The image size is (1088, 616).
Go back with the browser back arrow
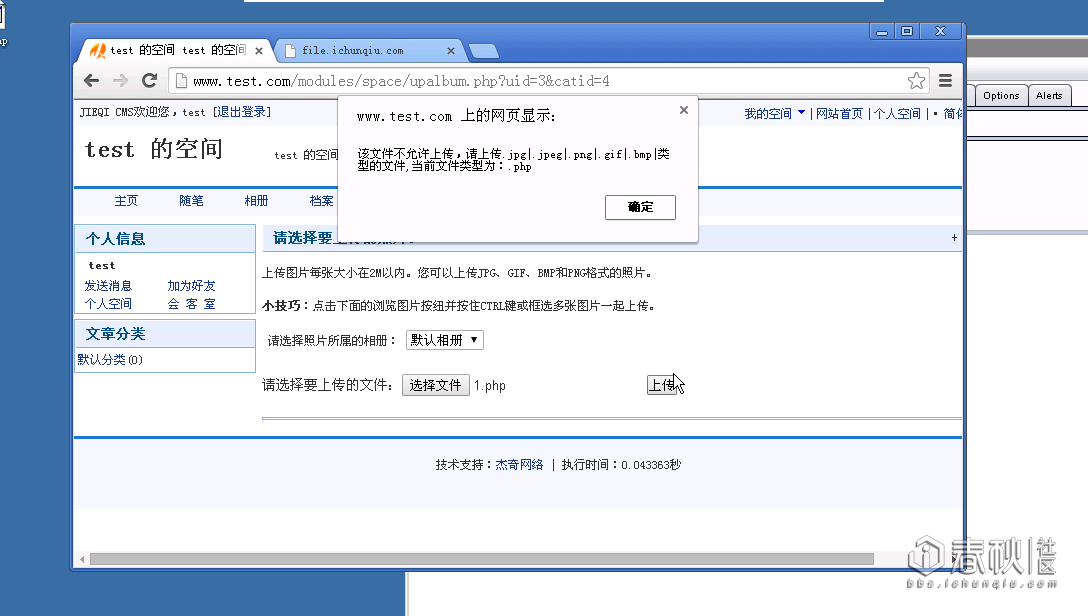[x=92, y=80]
